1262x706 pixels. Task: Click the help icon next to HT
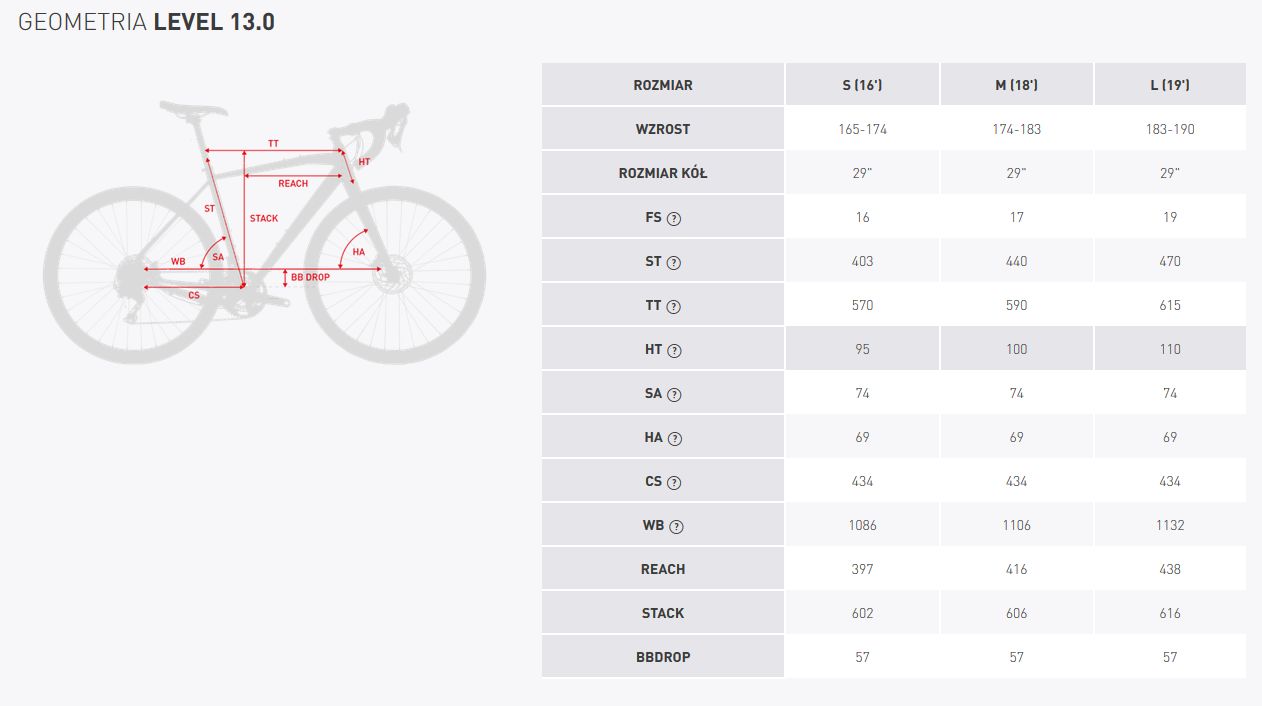[x=674, y=350]
